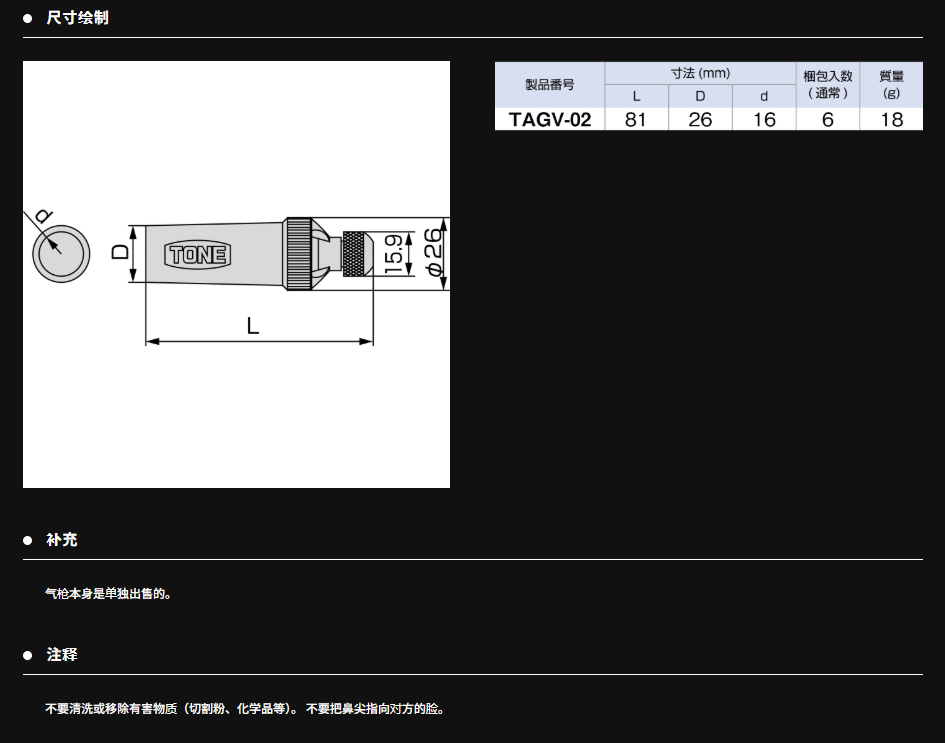Select the 尺寸绘制 section heading

pos(77,18)
